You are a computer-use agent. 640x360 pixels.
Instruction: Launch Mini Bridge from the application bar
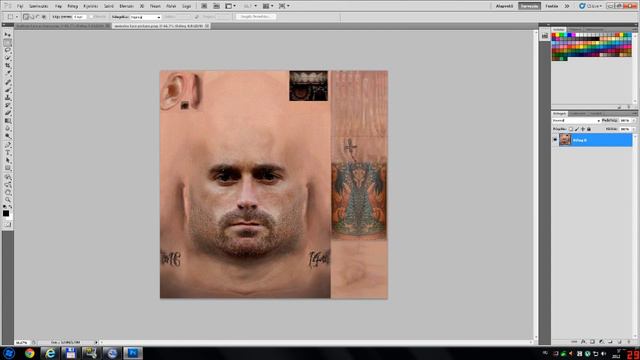217,6
